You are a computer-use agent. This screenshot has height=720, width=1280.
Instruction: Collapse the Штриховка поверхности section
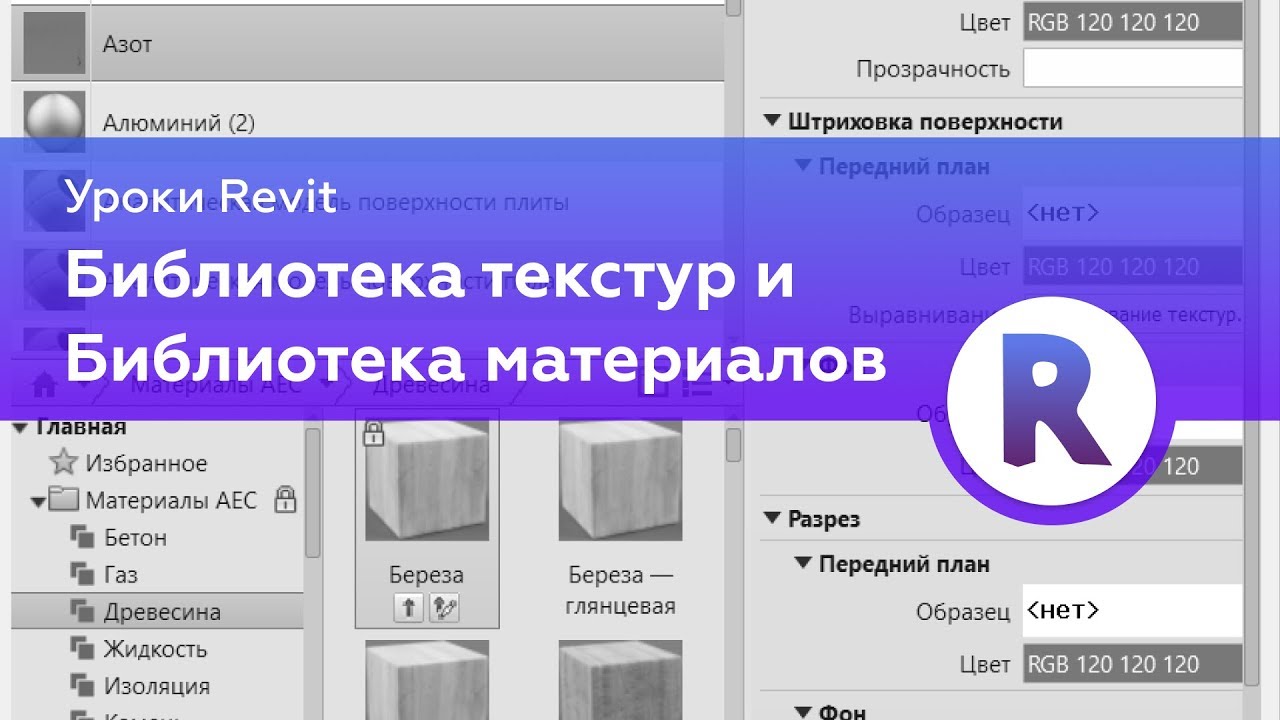point(771,122)
